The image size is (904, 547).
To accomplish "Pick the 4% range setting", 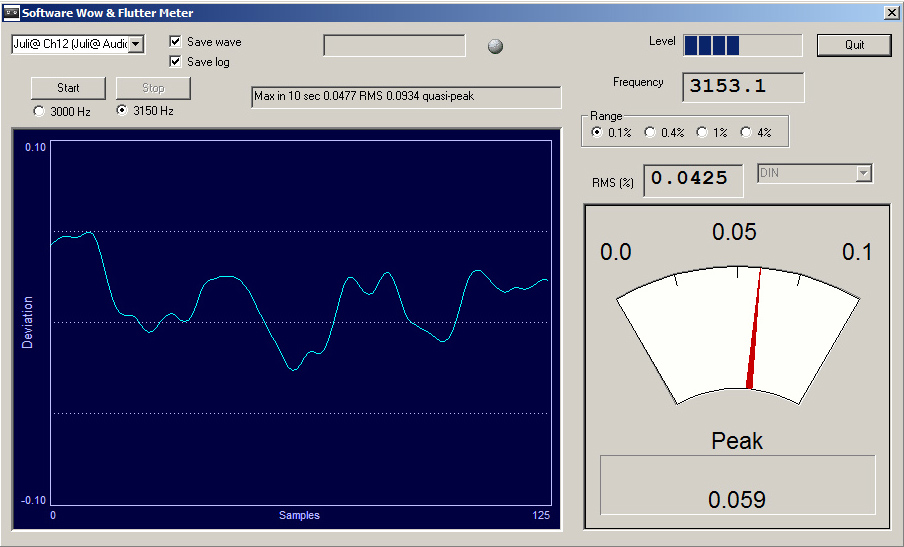I will [746, 132].
